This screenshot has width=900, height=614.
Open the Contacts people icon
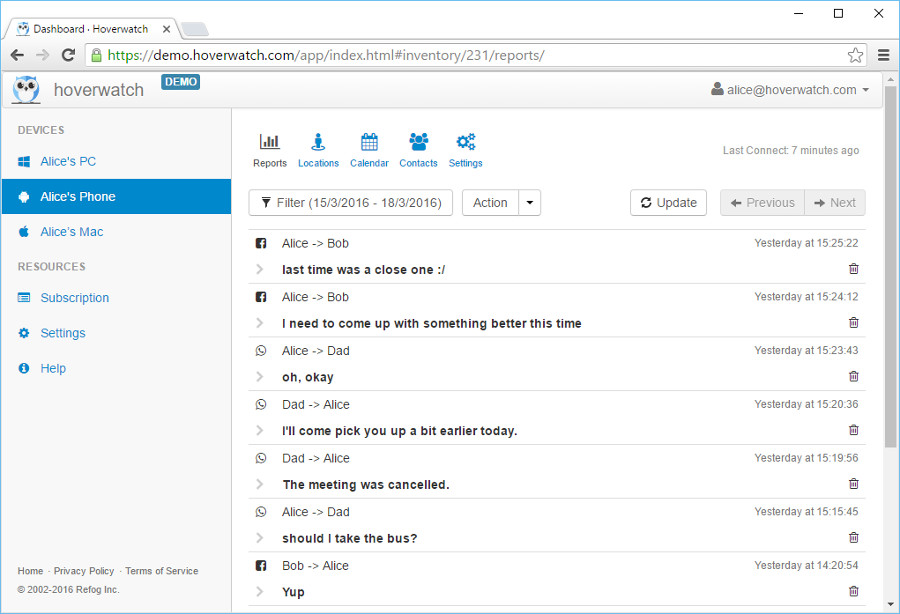pyautogui.click(x=418, y=142)
